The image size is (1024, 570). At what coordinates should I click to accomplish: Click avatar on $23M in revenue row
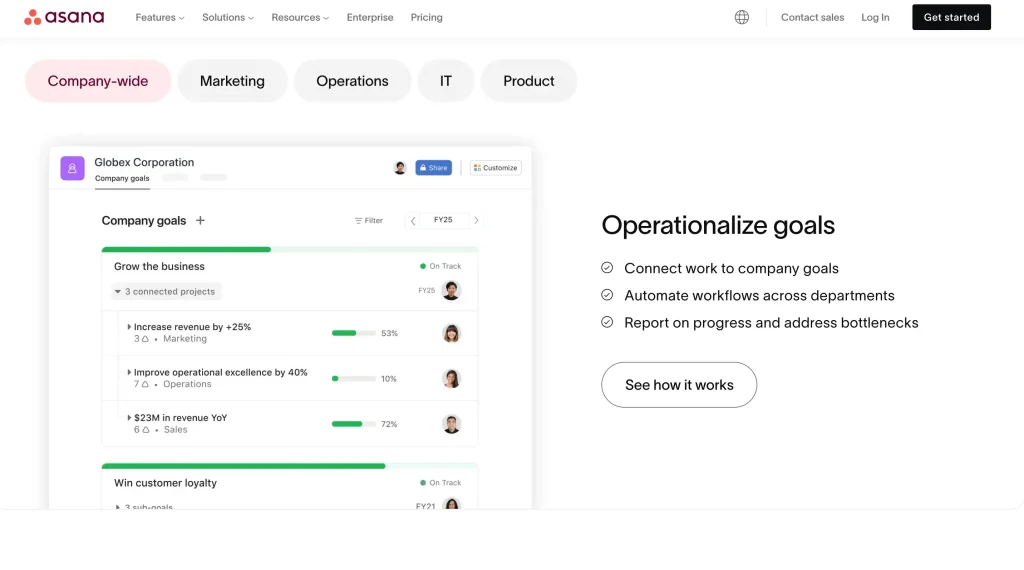pos(451,424)
